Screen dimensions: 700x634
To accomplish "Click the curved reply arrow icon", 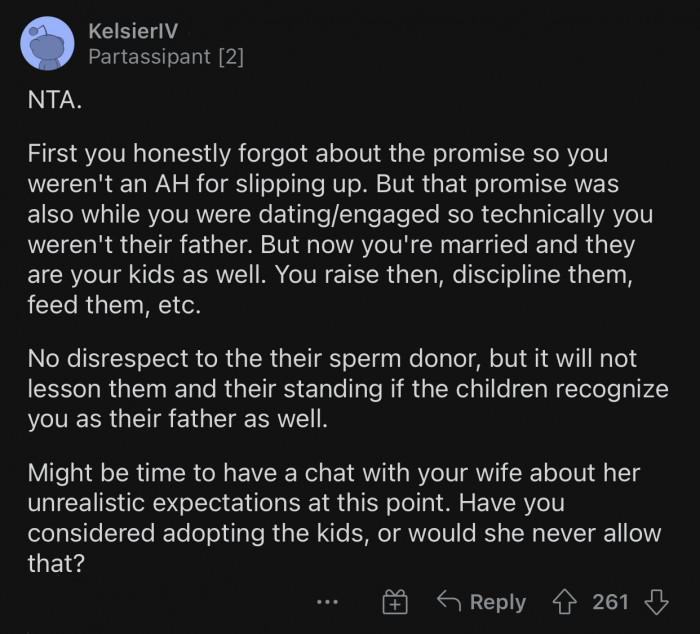I will [x=449, y=602].
